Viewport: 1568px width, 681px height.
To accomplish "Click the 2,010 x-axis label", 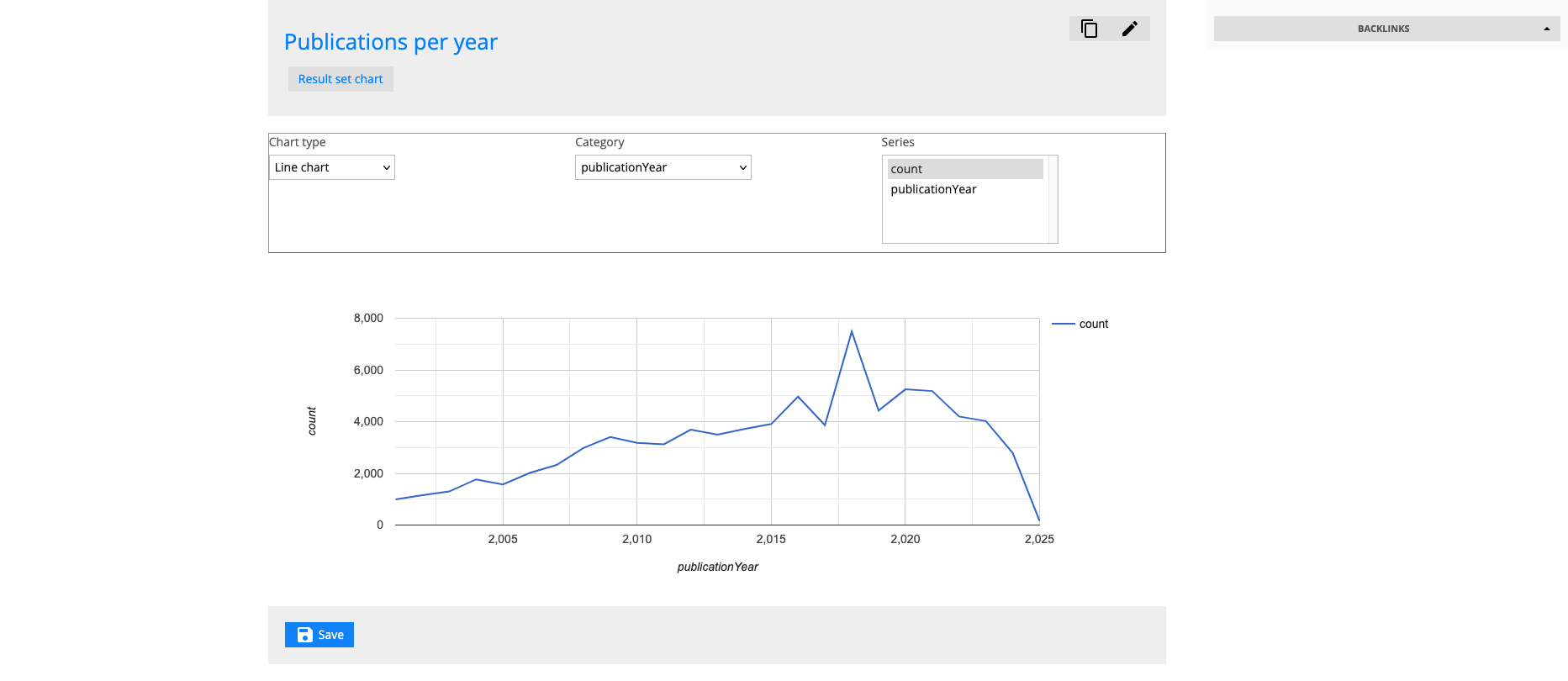I will pyautogui.click(x=636, y=539).
